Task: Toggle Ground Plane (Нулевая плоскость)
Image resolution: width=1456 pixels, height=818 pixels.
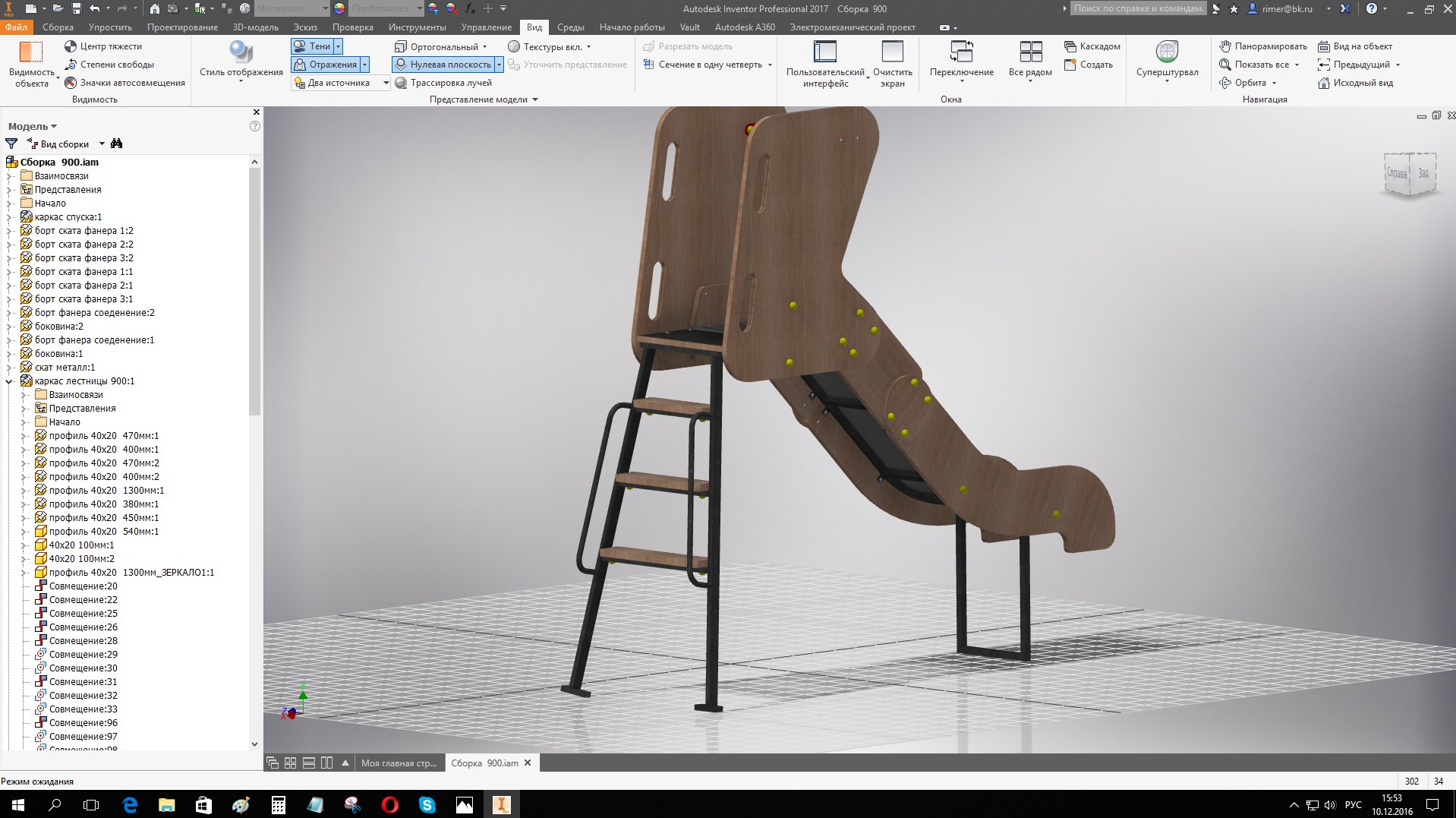Action: [x=443, y=65]
